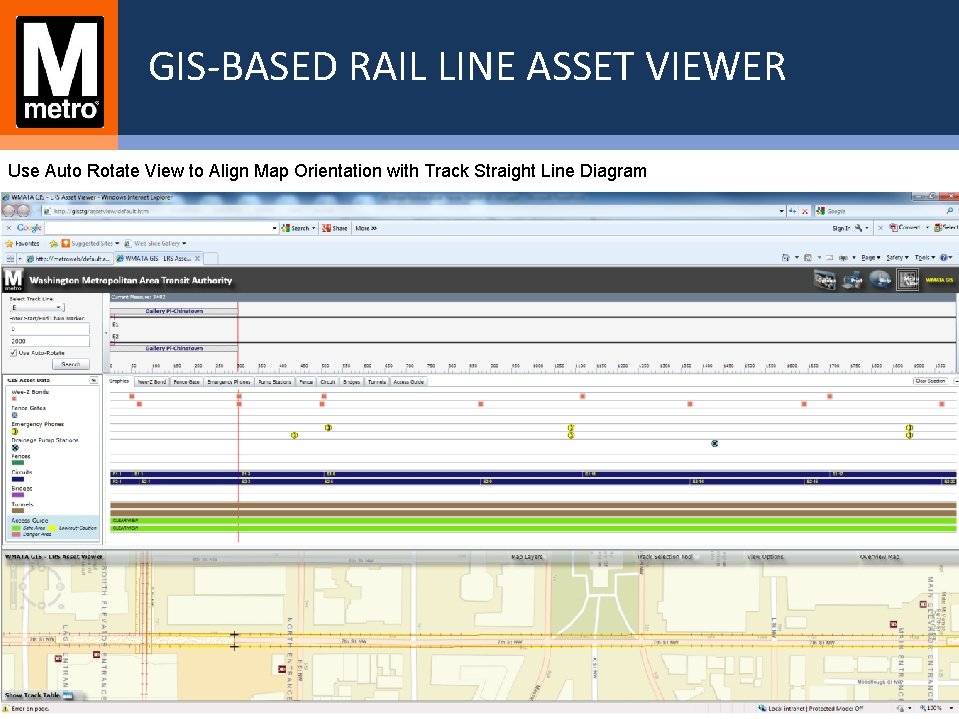This screenshot has height=719, width=959.
Task: Click Google toolbar Share button
Action: click(x=335, y=228)
